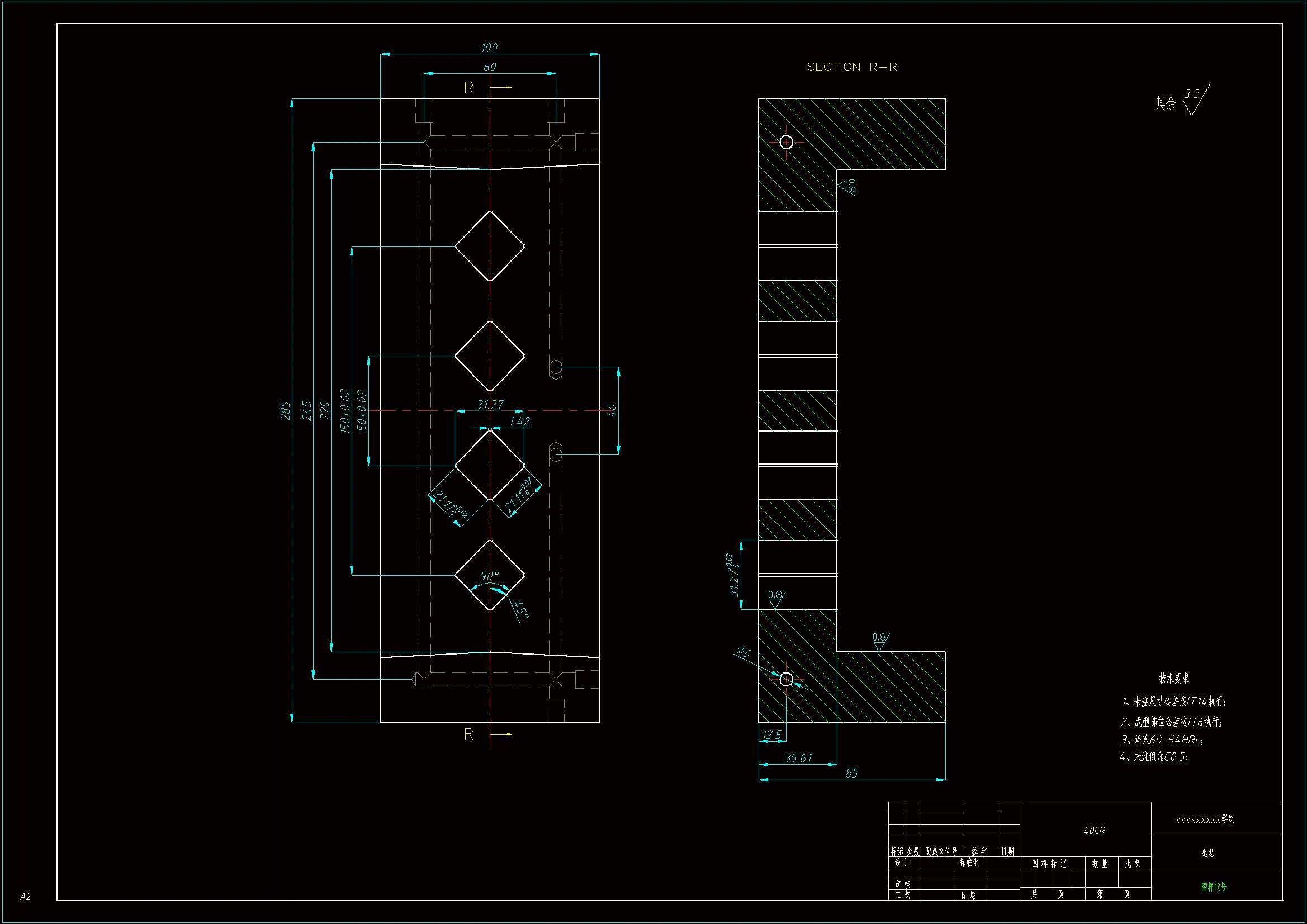Click the 31.27 horizontal dimension text
The width and height of the screenshot is (1307, 924).
coord(490,405)
